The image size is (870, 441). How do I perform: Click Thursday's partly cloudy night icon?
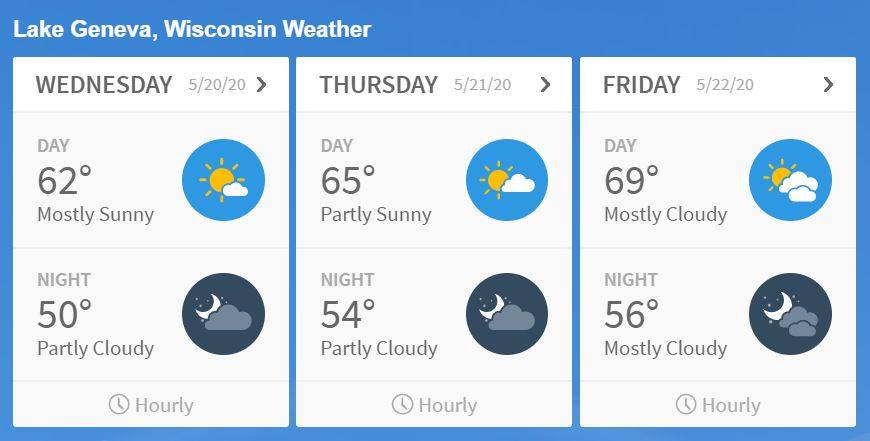pyautogui.click(x=507, y=314)
